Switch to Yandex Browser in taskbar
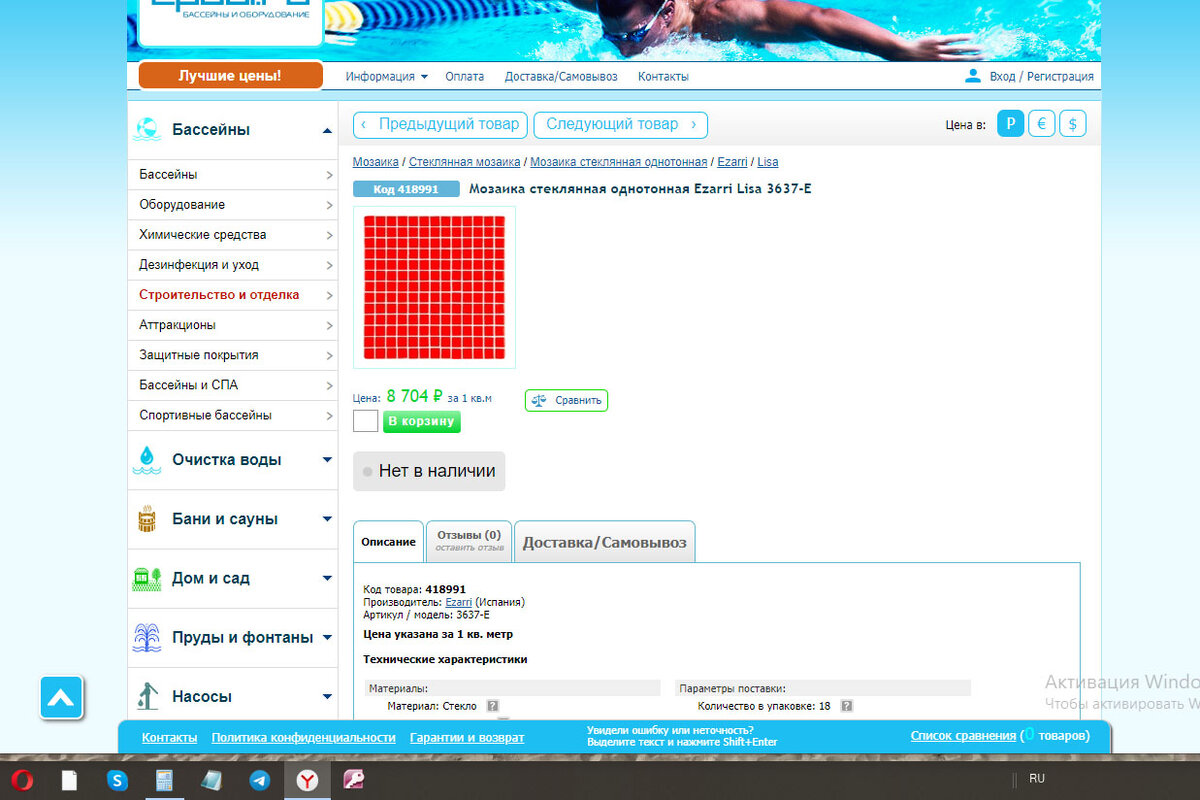This screenshot has height=800, width=1200. [x=307, y=780]
